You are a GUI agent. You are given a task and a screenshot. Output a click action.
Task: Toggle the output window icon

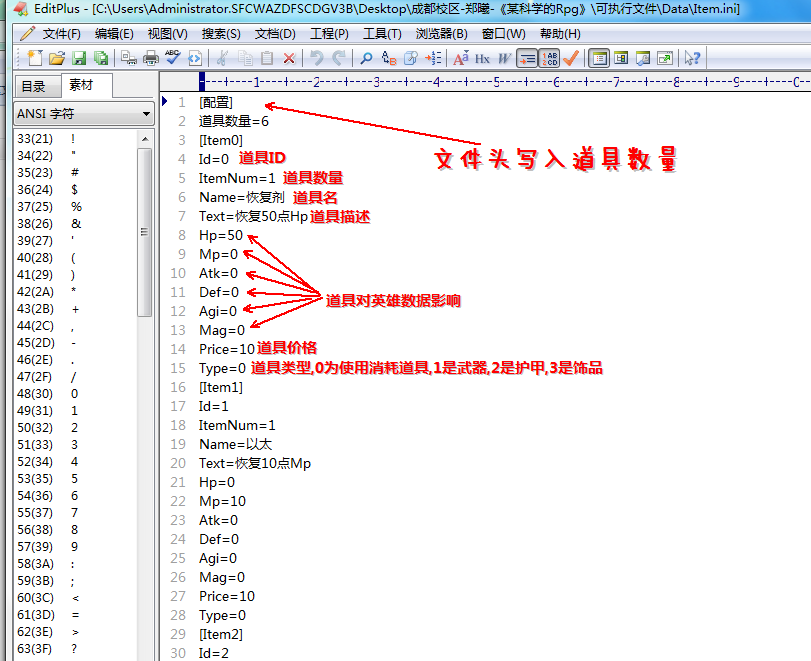point(621,58)
